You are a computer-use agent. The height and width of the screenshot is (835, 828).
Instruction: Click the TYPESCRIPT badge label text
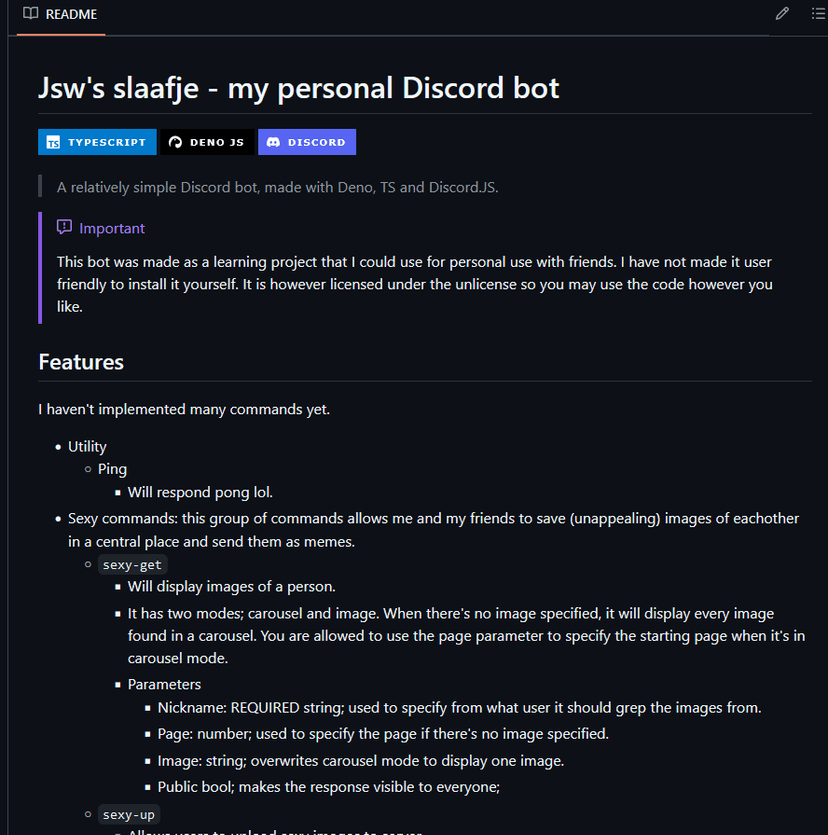coord(107,143)
